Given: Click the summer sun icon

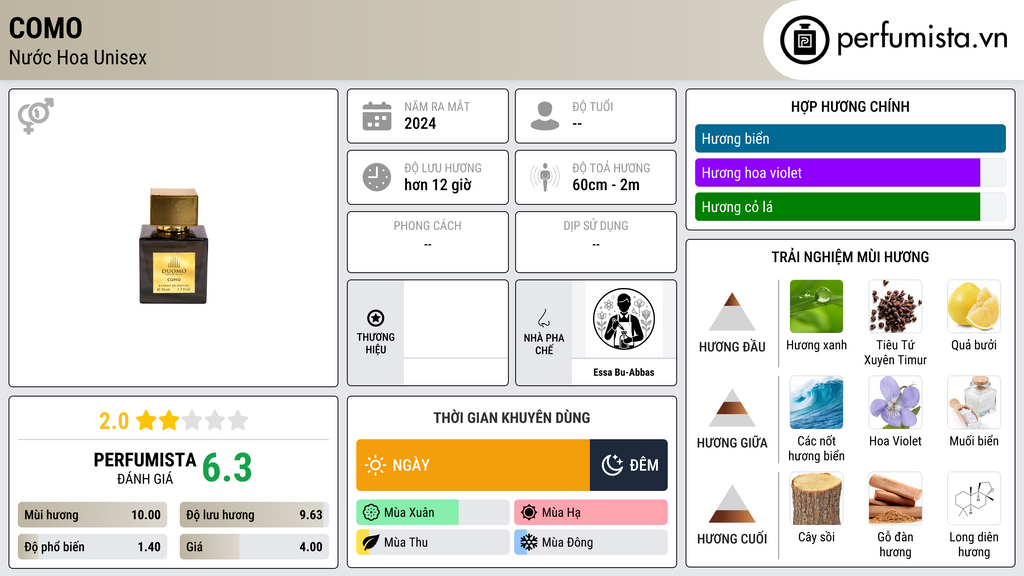Looking at the screenshot, I should tap(529, 513).
